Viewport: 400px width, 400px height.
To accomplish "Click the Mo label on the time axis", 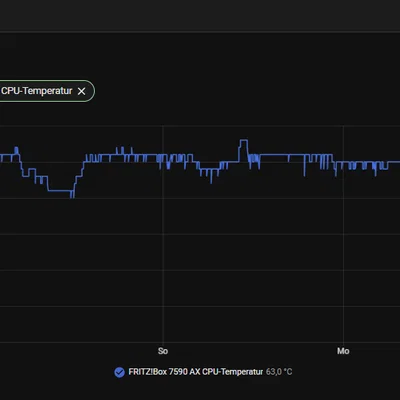I will (343, 351).
